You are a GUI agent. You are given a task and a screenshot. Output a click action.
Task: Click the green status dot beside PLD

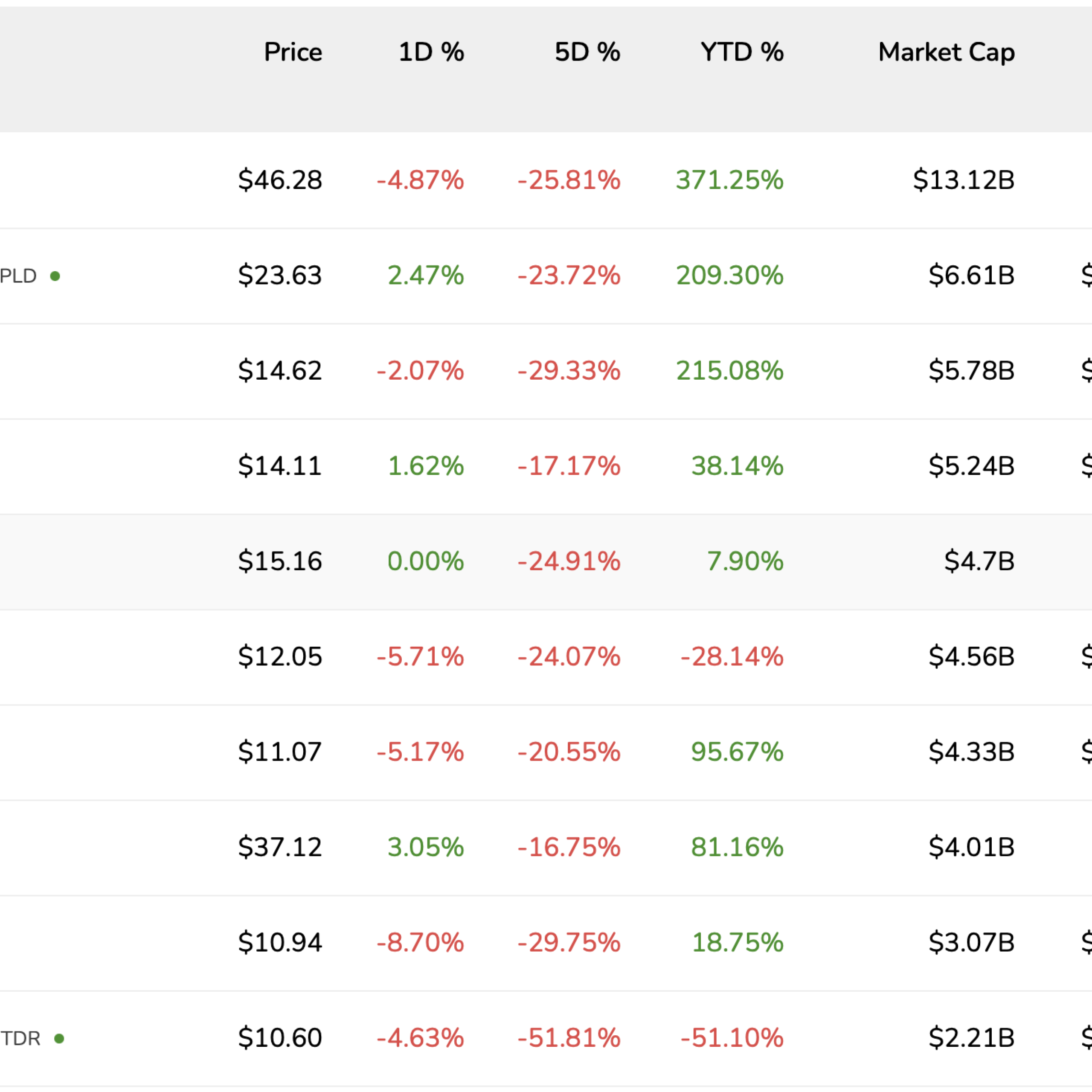55,276
